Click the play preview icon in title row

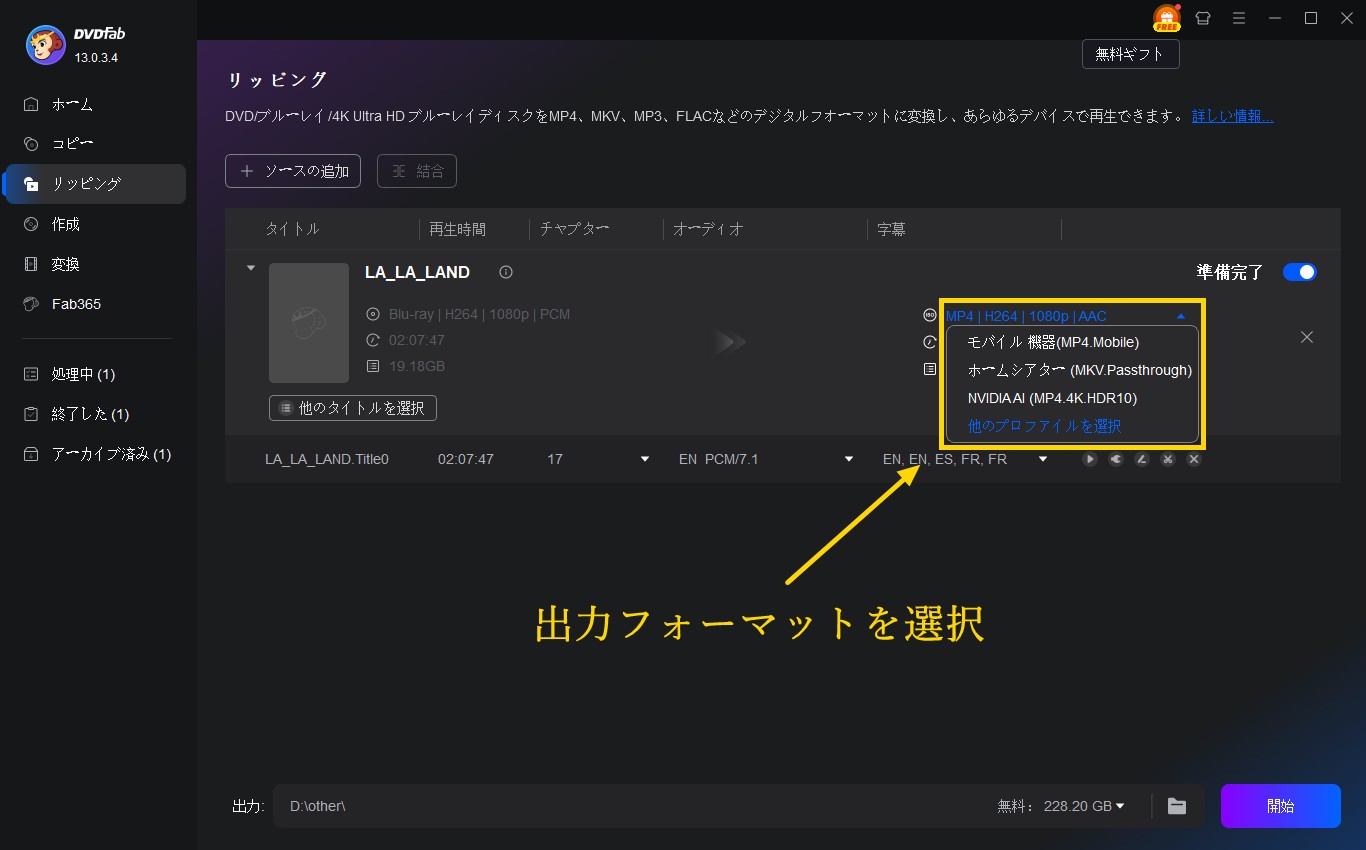pyautogui.click(x=1089, y=459)
